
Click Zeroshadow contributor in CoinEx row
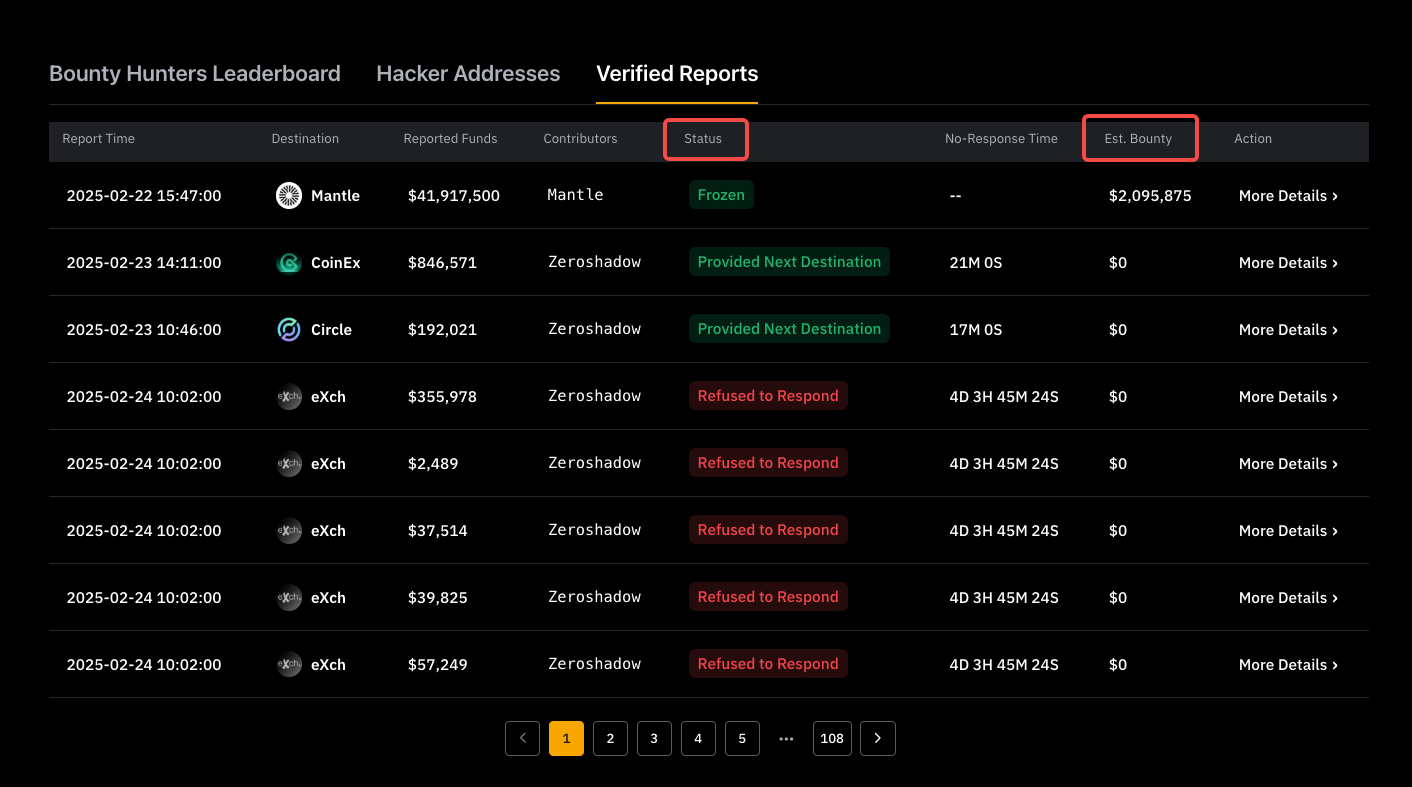click(594, 262)
